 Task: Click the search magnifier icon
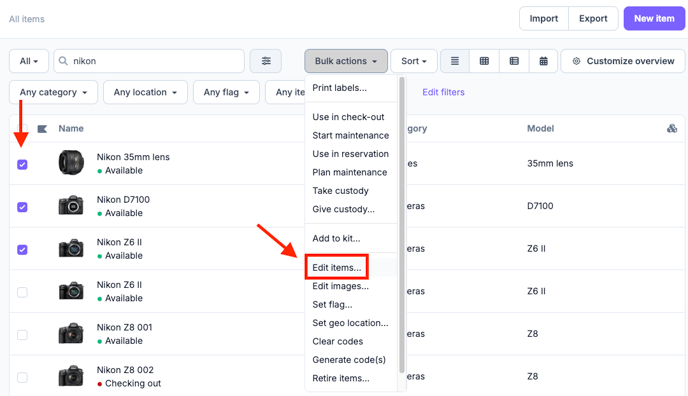[x=63, y=61]
